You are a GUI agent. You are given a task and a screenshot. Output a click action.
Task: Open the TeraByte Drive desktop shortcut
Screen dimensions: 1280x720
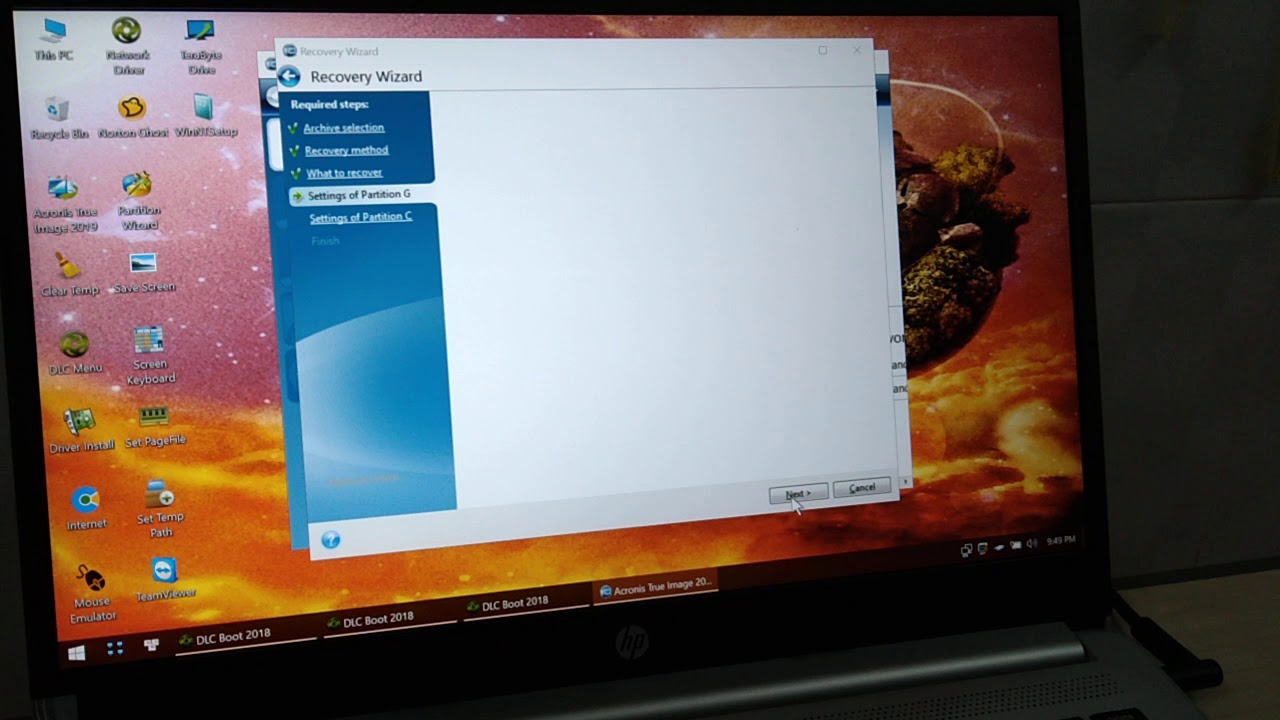point(201,46)
